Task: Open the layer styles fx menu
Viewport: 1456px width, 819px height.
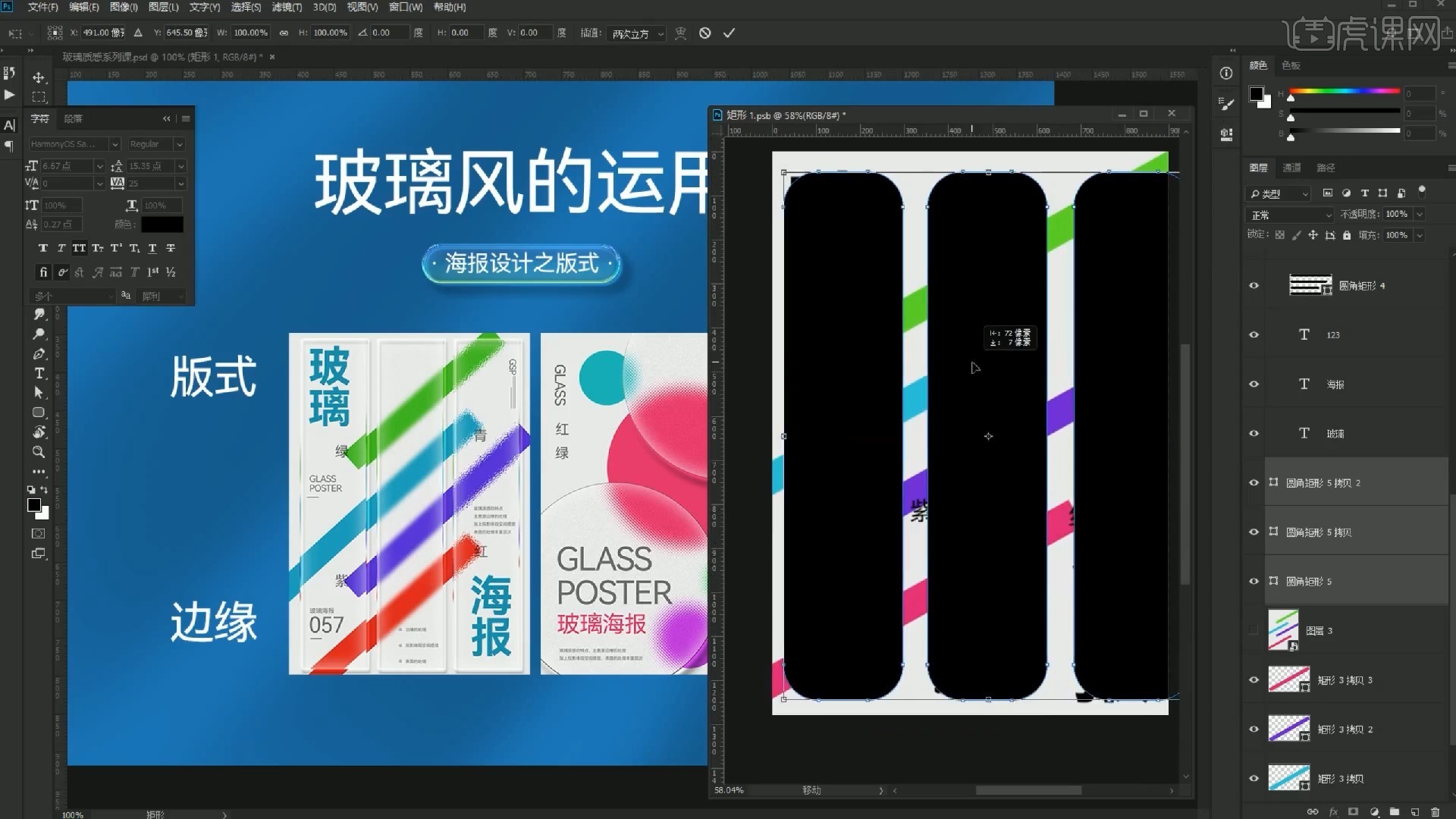Action: tap(1335, 811)
